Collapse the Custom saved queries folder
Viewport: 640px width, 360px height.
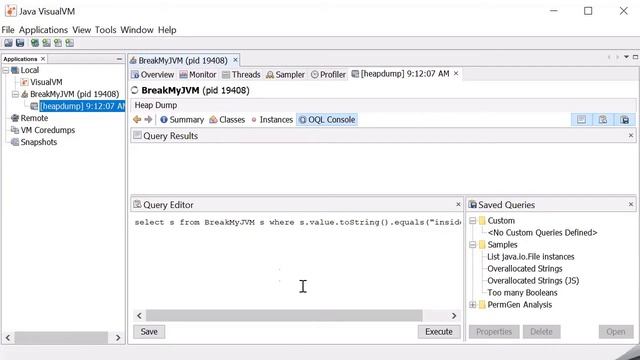tap(473, 221)
